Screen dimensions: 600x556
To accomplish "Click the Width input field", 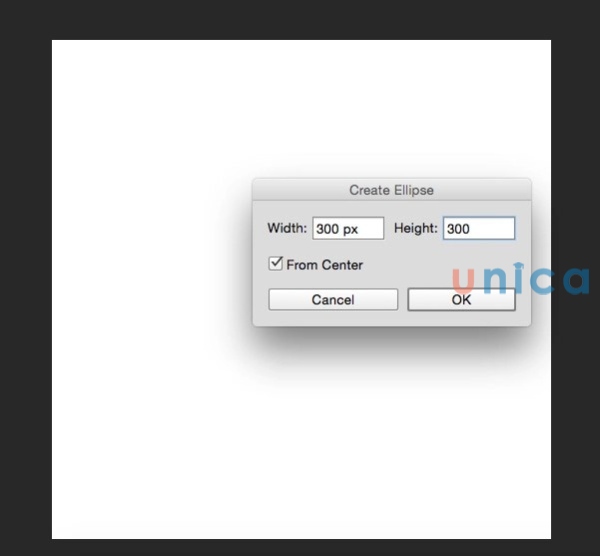I will click(348, 228).
